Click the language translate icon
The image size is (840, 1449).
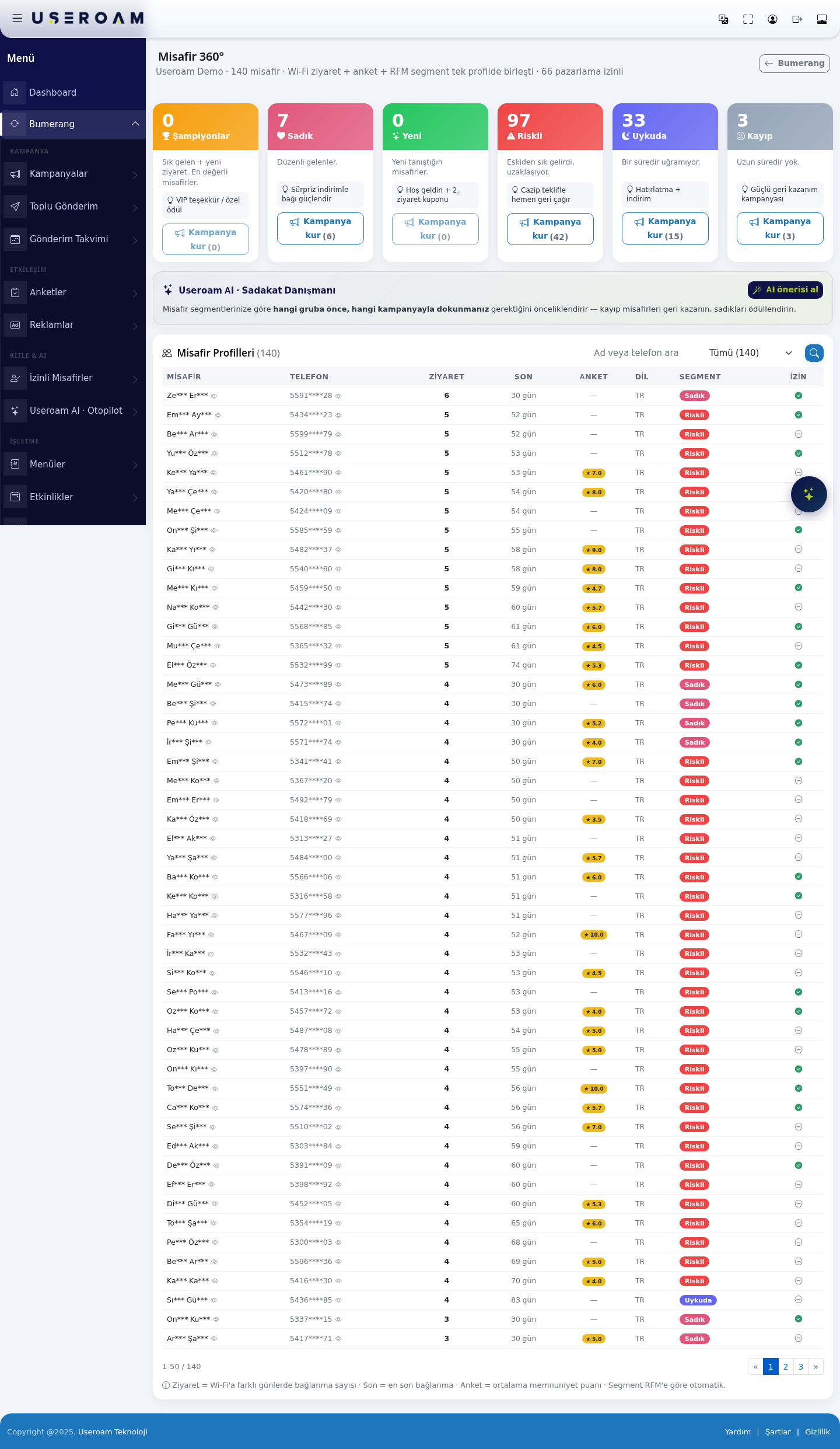pyautogui.click(x=723, y=19)
